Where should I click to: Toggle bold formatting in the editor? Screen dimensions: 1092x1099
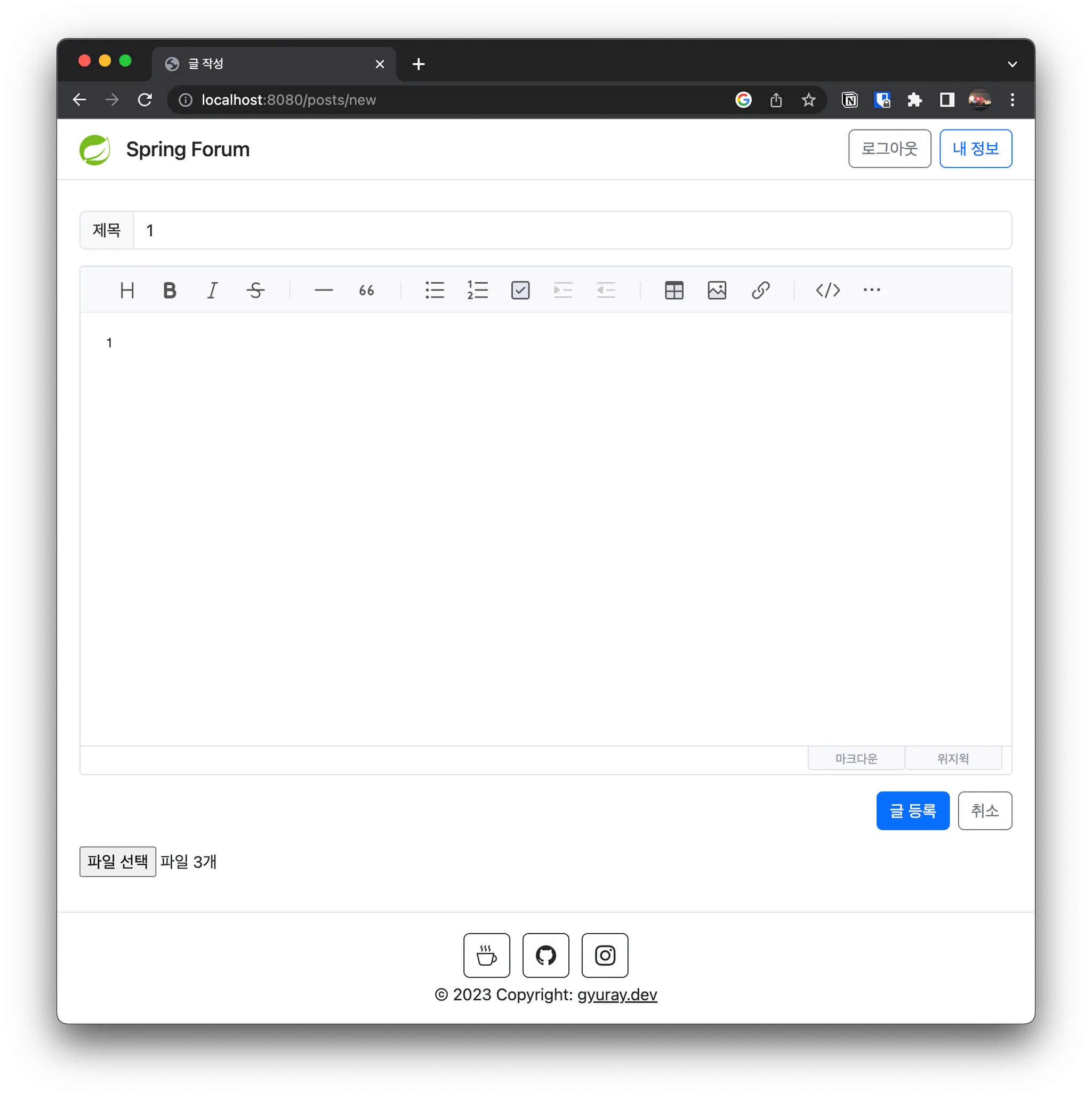click(x=170, y=291)
